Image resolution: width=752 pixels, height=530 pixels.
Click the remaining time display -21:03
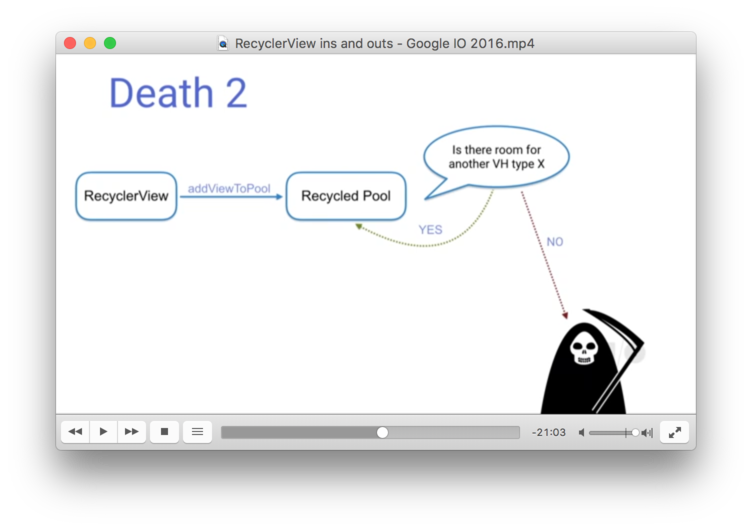(549, 433)
